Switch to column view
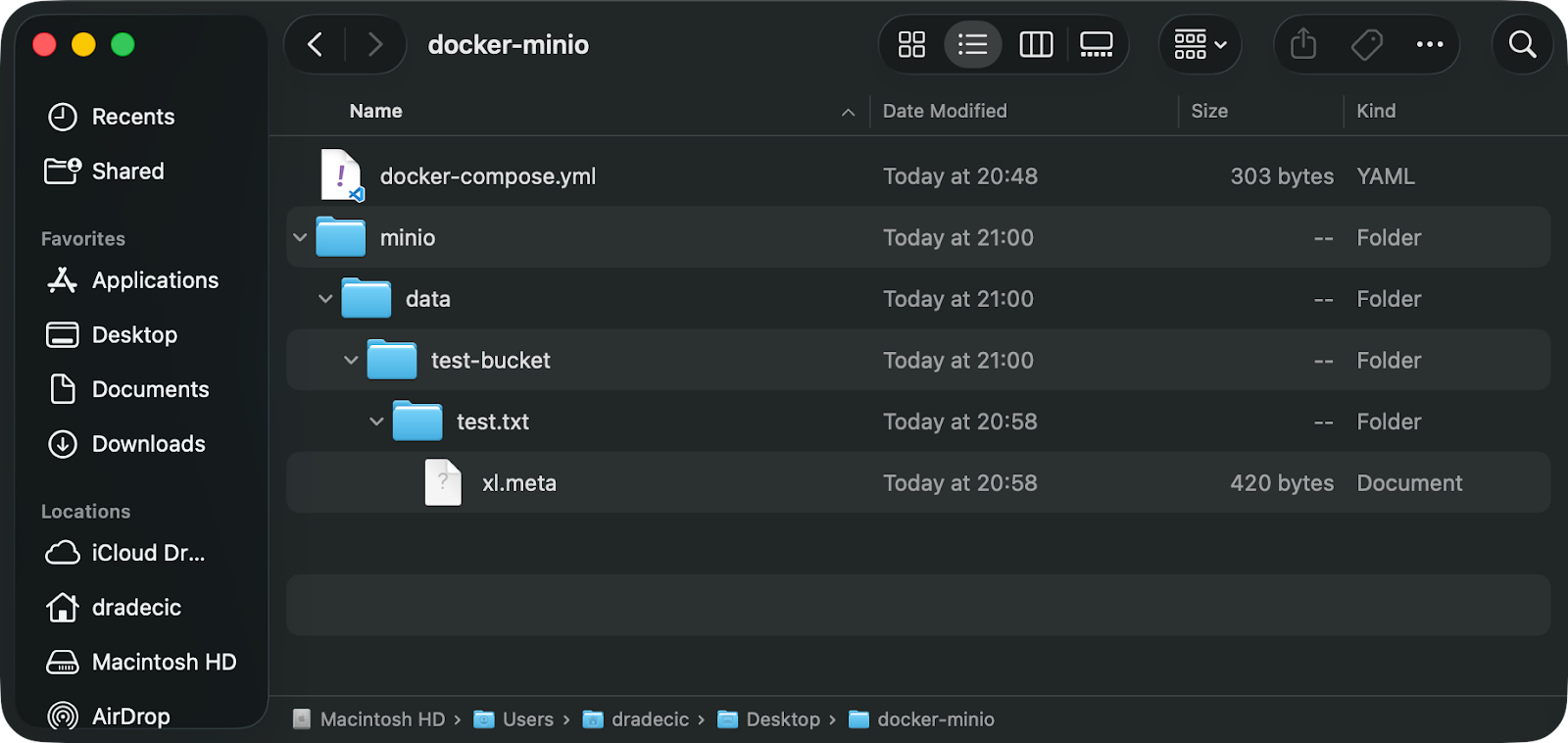The width and height of the screenshot is (1568, 743). pyautogui.click(x=1036, y=44)
